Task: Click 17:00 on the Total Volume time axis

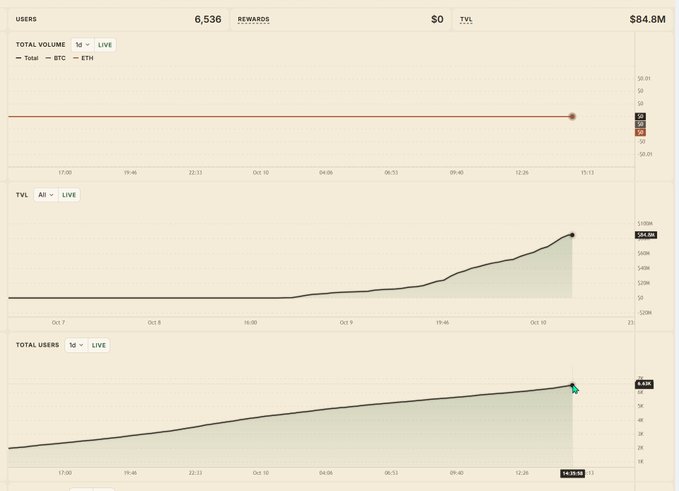Action: [x=65, y=172]
